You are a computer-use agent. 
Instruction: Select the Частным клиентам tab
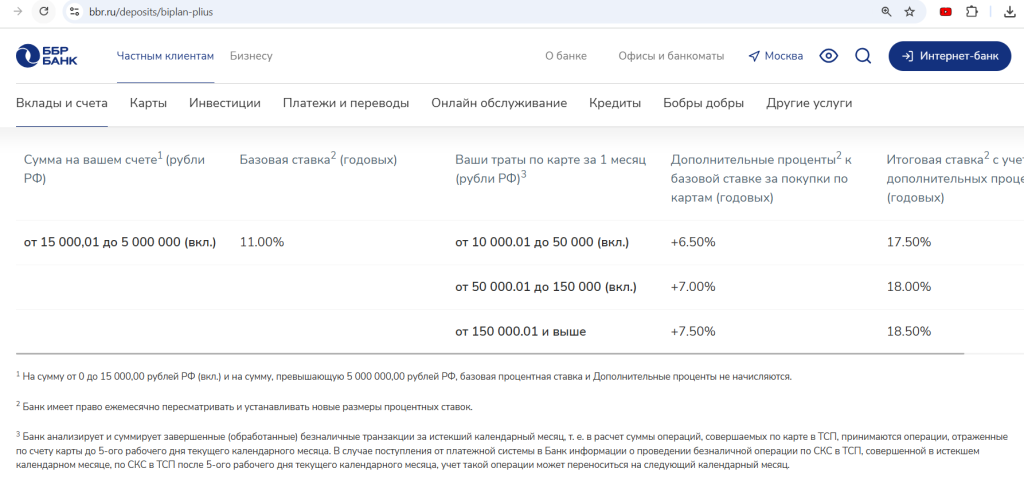[165, 56]
